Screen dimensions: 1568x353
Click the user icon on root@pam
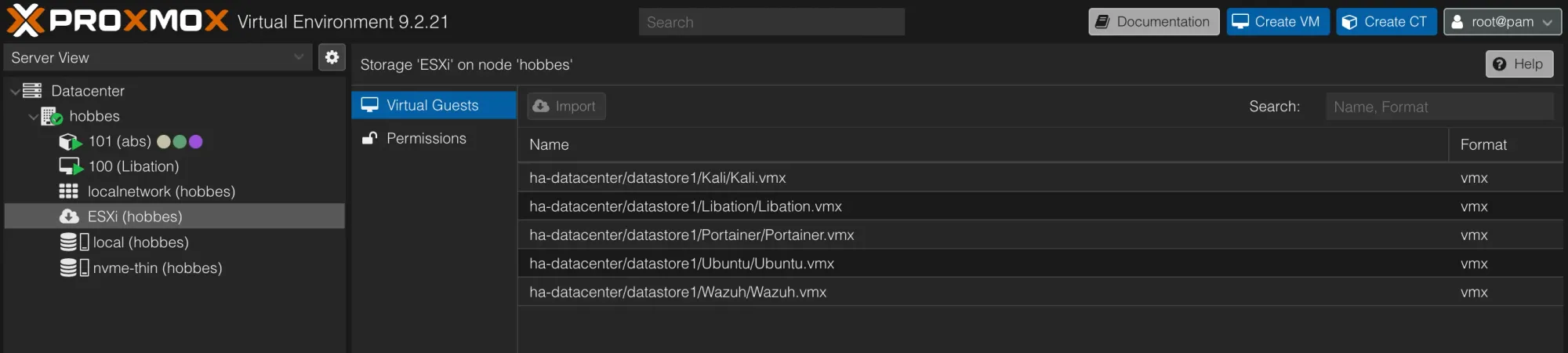pyautogui.click(x=1457, y=22)
